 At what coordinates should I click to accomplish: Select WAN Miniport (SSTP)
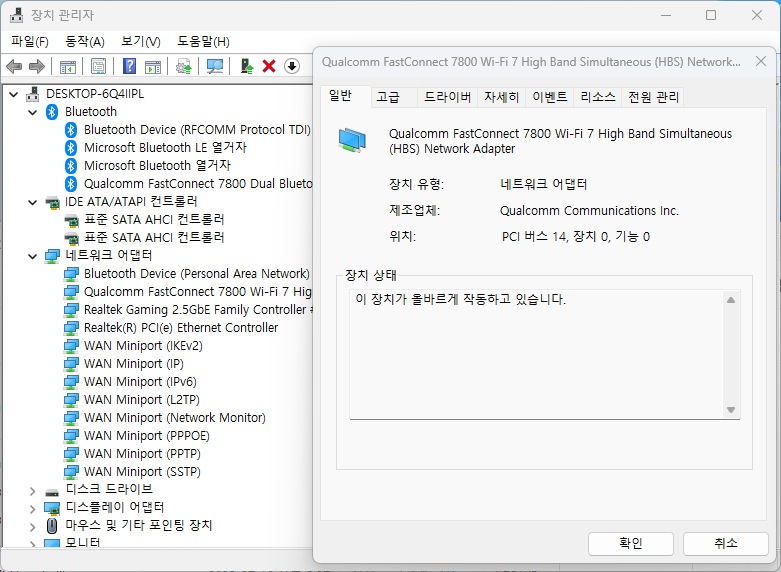(x=142, y=472)
